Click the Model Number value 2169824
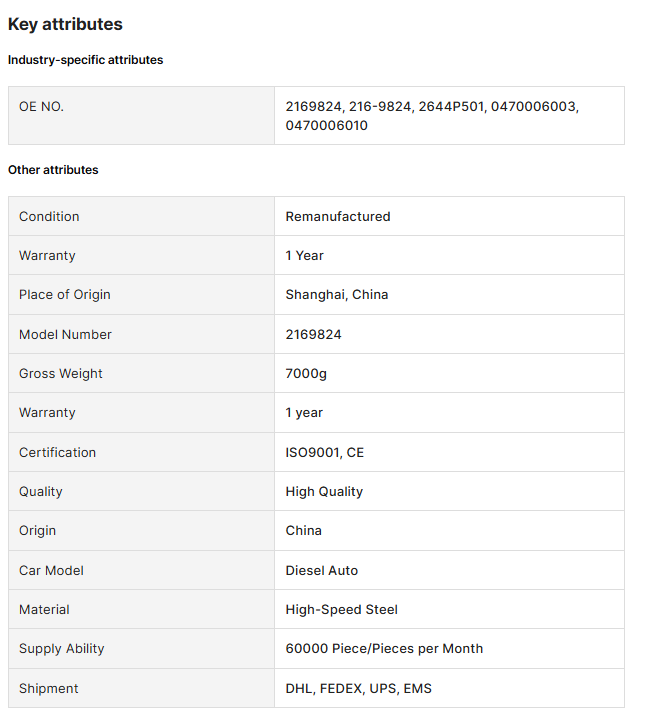652x710 pixels. point(313,335)
